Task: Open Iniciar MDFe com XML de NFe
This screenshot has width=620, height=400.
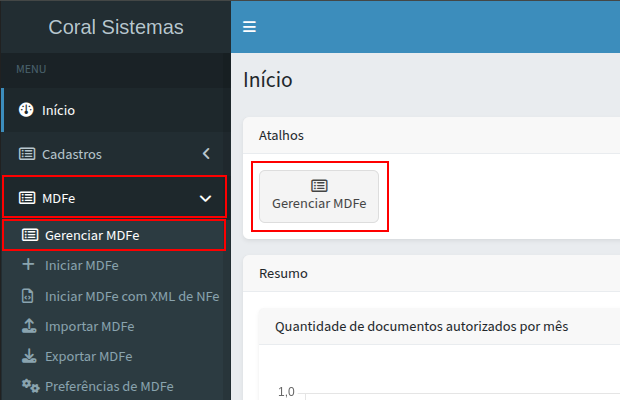Action: (x=132, y=296)
